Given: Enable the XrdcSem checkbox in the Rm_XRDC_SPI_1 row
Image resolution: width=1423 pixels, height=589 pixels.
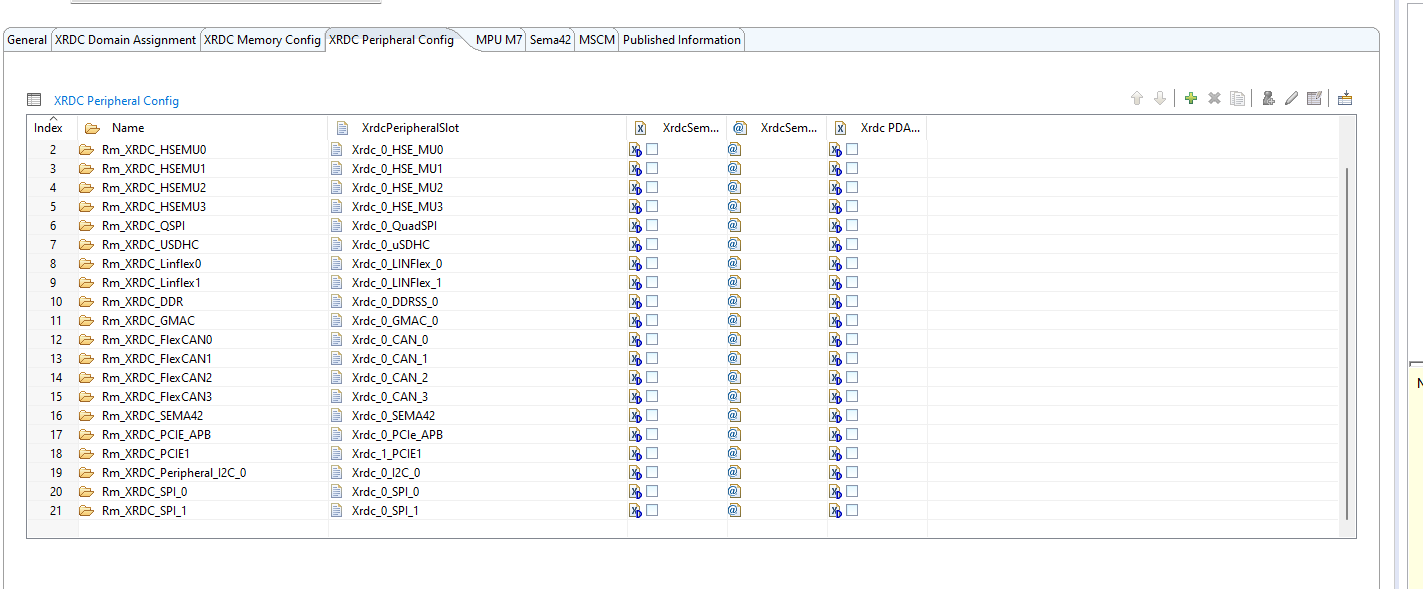Looking at the screenshot, I should 651,510.
